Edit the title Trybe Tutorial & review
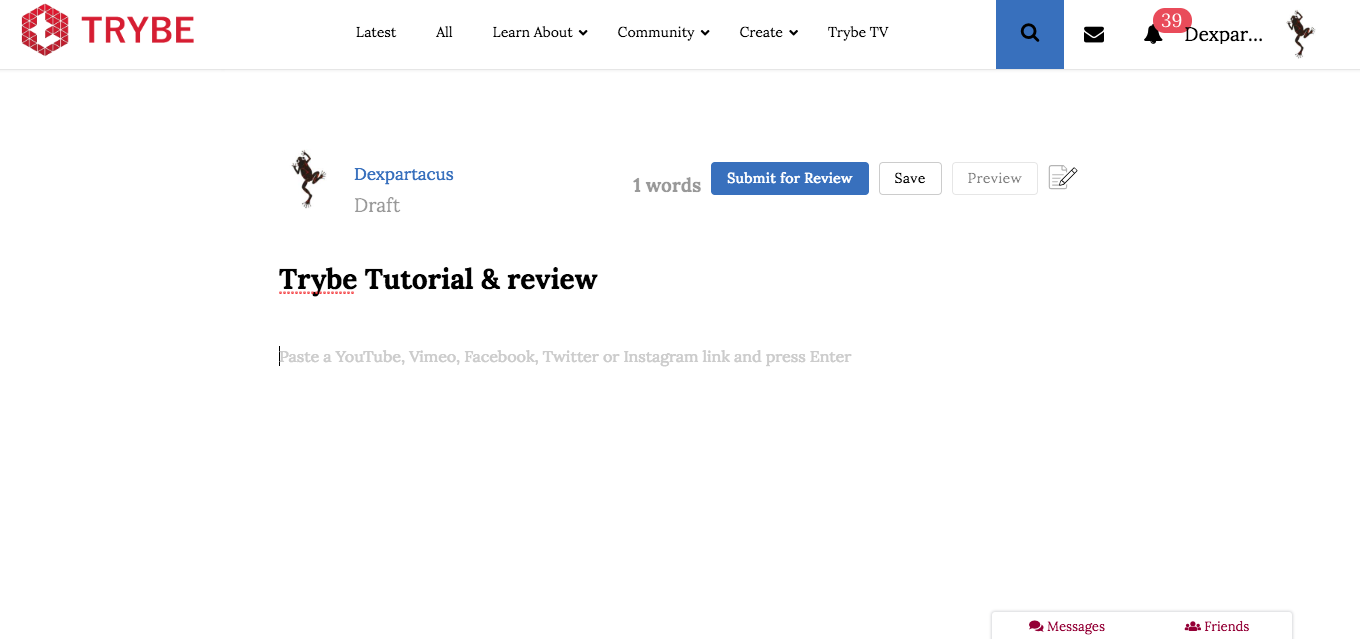The height and width of the screenshot is (639, 1360). click(x=438, y=279)
